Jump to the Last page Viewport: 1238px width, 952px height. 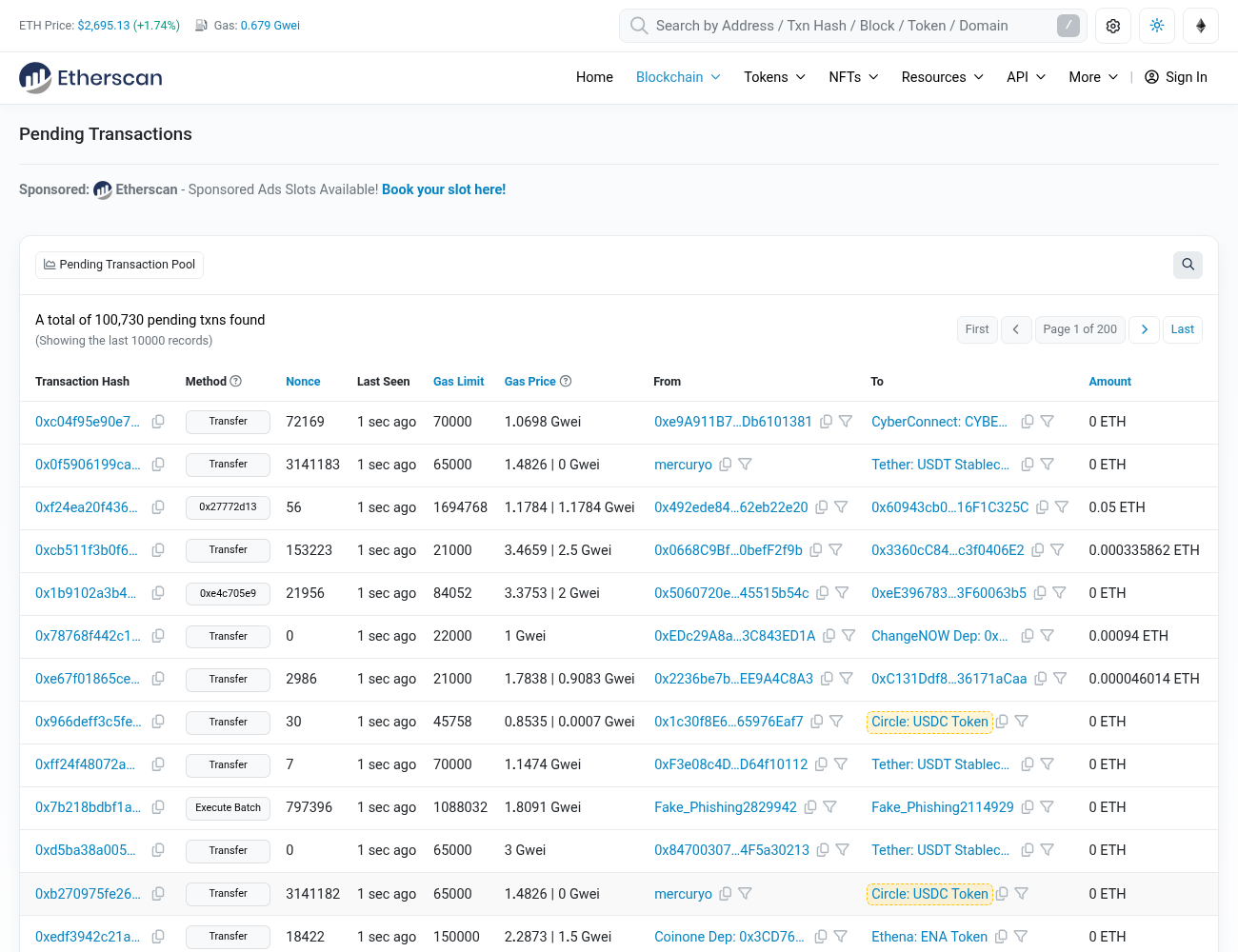(x=1183, y=329)
